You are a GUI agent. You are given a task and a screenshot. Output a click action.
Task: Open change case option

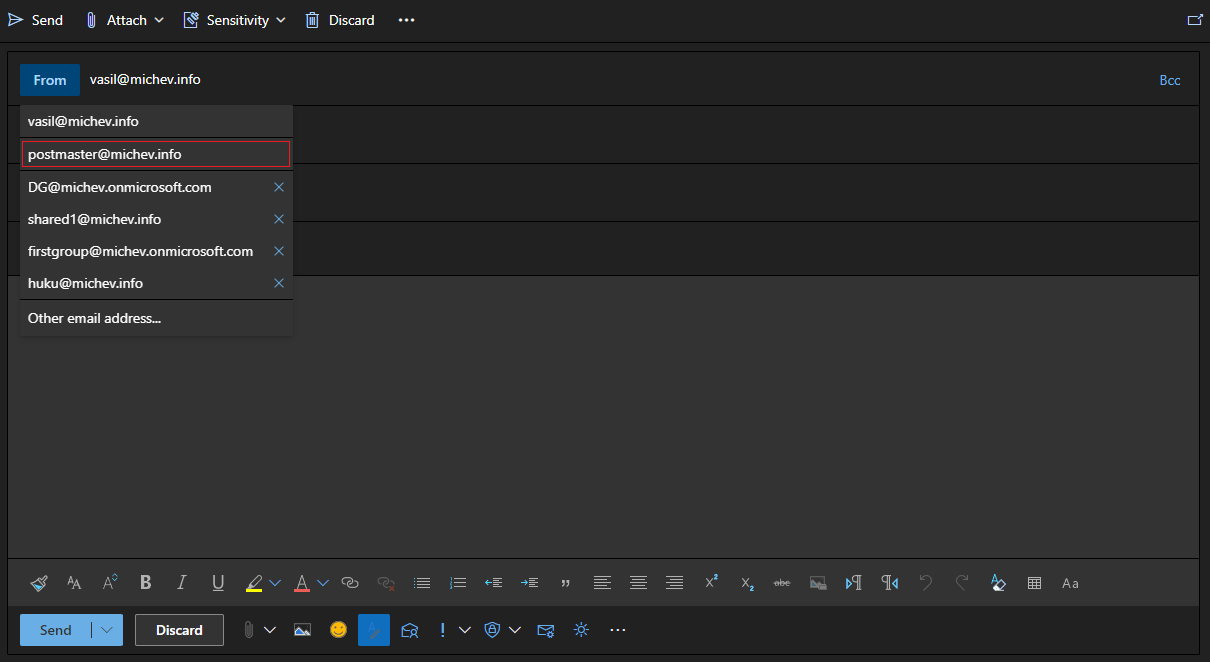(1070, 582)
